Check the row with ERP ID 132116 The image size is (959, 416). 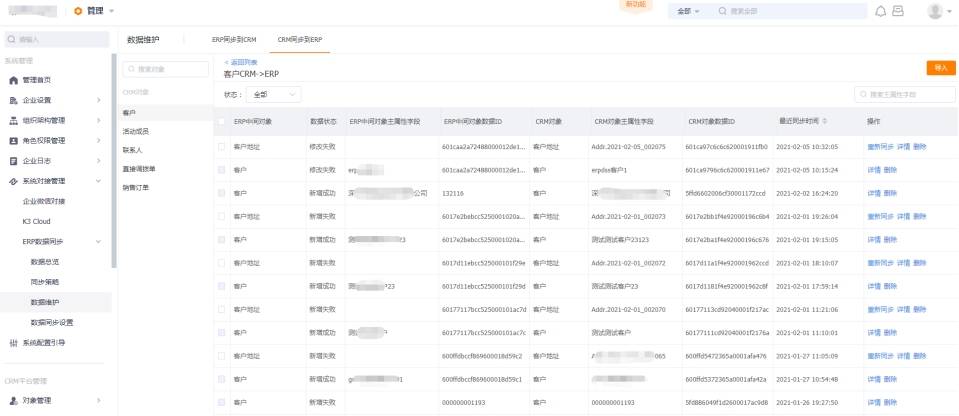point(221,193)
